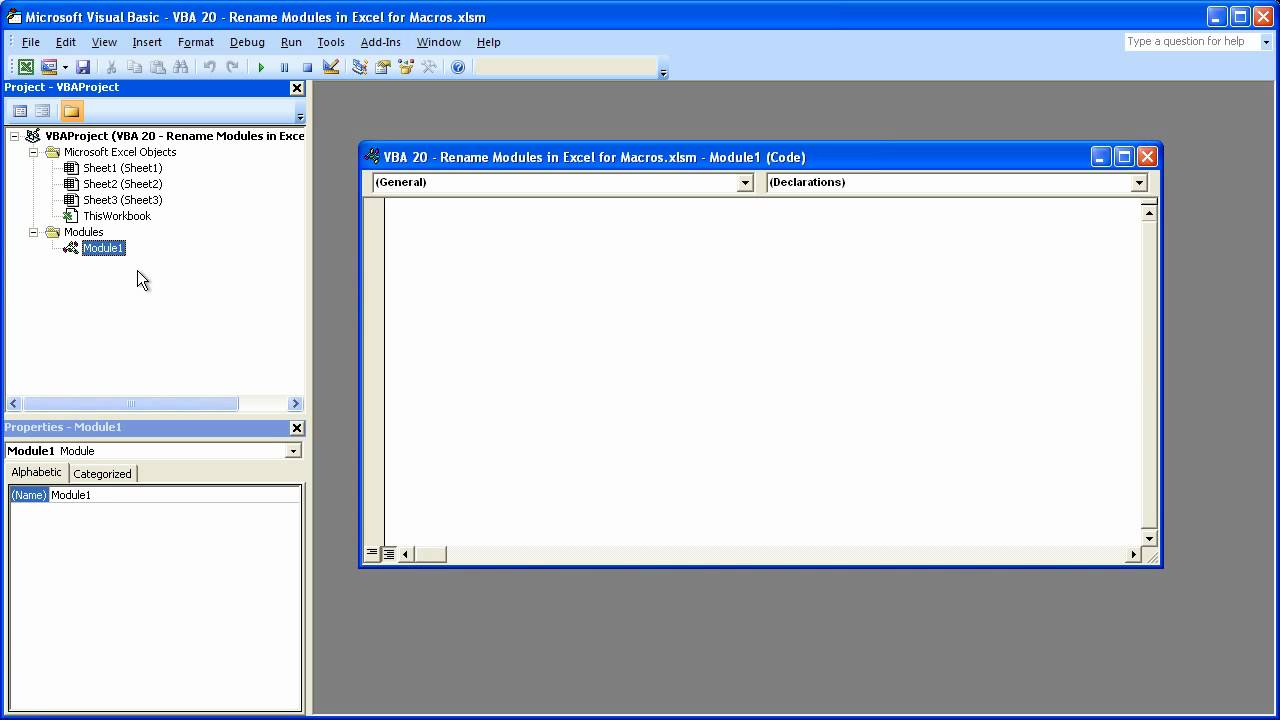Click code window horizontal scrollbar right arrow
Image resolution: width=1280 pixels, height=720 pixels.
coord(1133,554)
